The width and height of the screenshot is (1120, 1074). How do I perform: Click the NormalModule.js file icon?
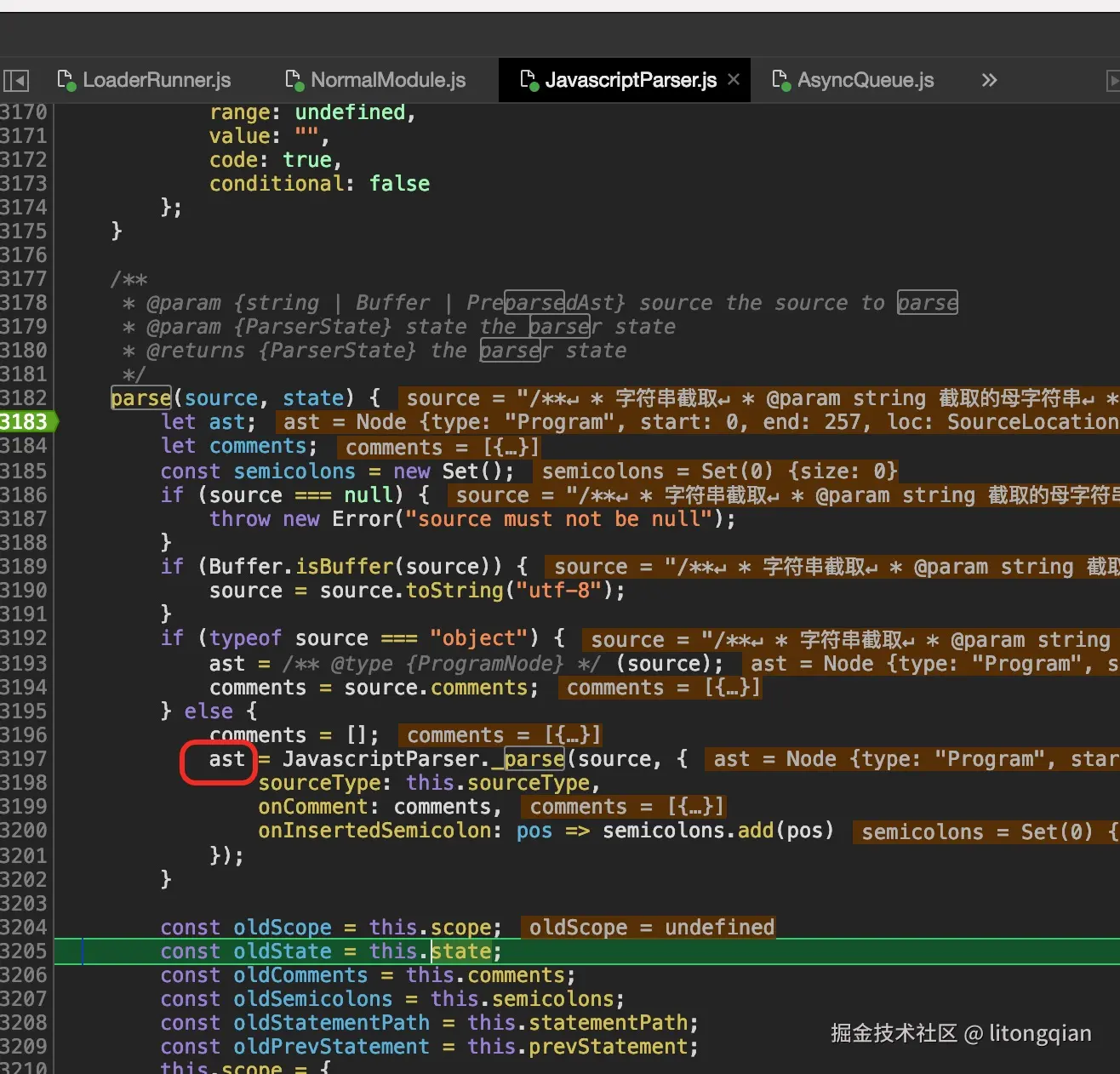coord(294,80)
